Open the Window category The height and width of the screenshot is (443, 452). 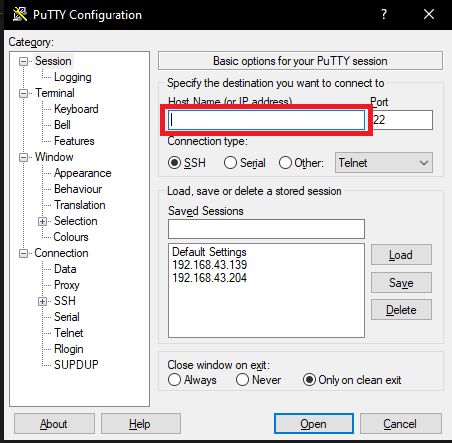click(x=54, y=157)
